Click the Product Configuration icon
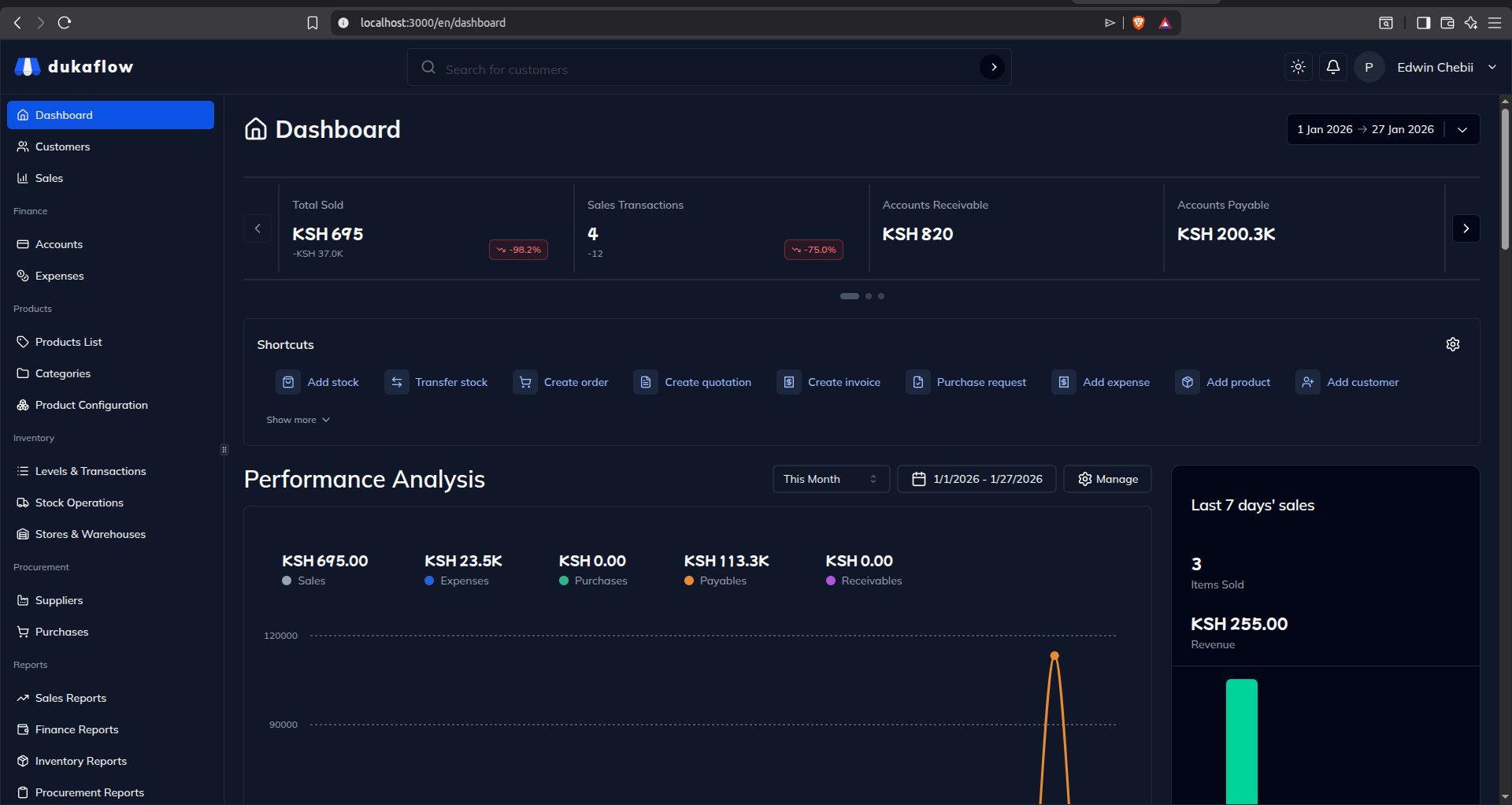 pos(23,405)
